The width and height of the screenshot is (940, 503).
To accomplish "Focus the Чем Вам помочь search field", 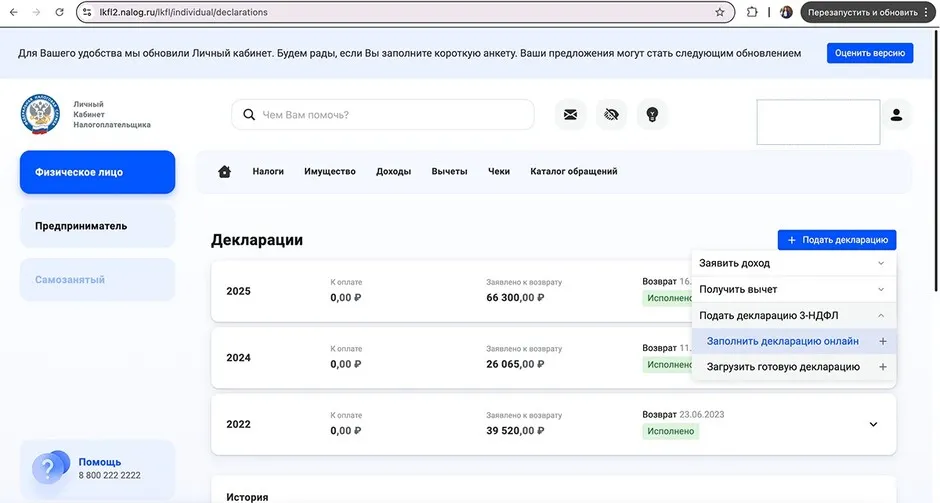I will 382,115.
